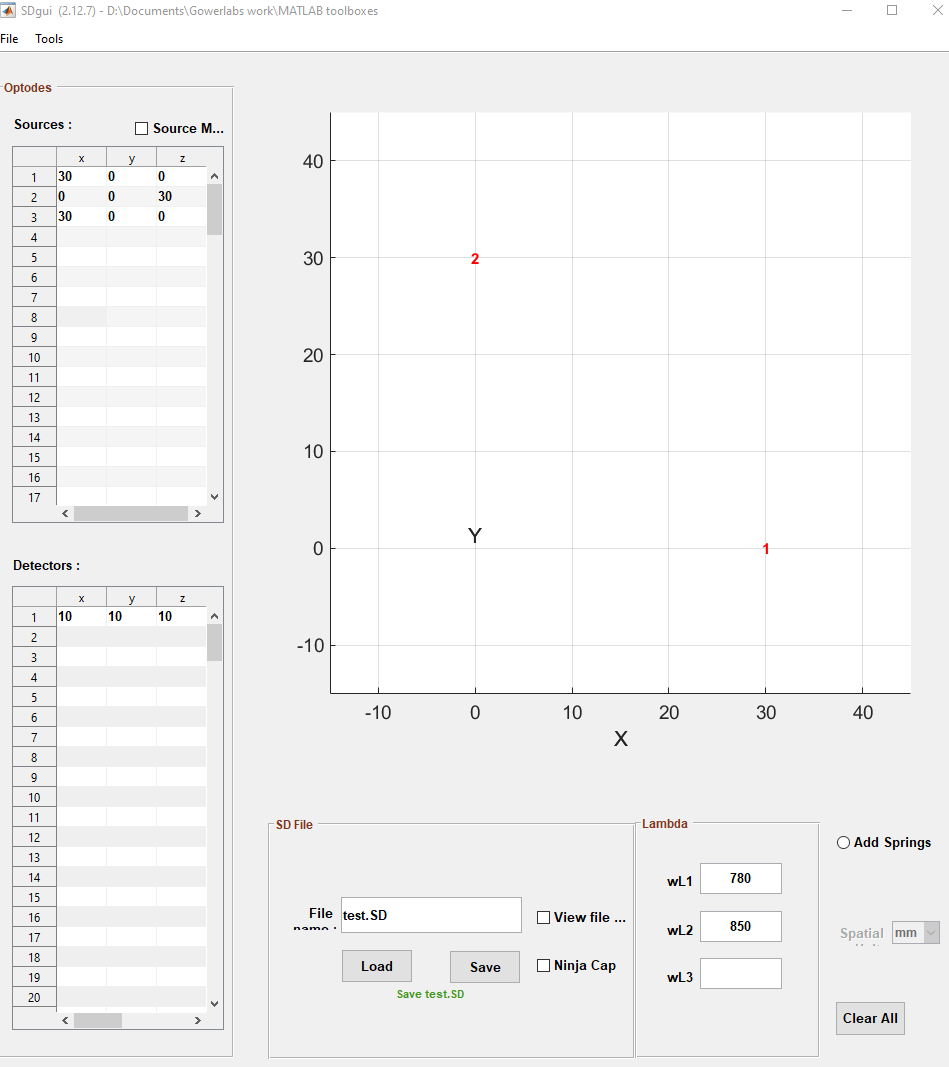The image size is (949, 1067).
Task: Click Detectors row 1 x cell 10
Action: tap(82, 617)
